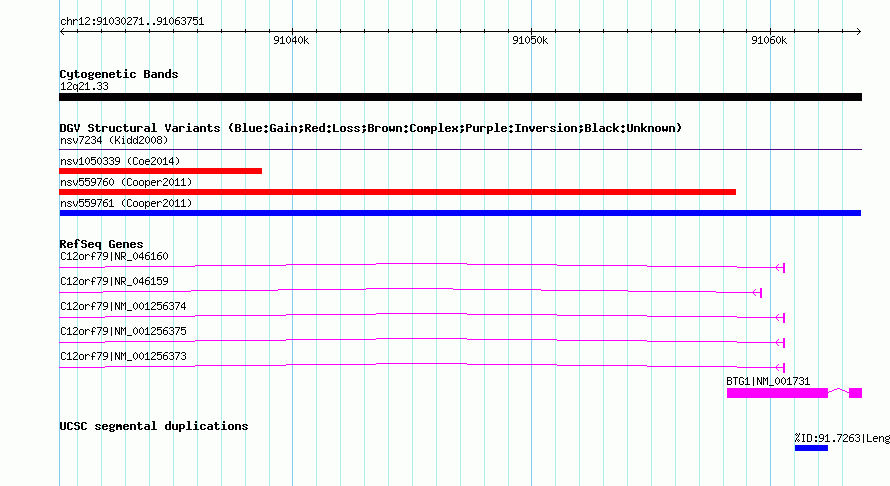The height and width of the screenshot is (486, 890).
Task: Click the C12orf79|NM_001256373 transcript label
Action: tap(123, 357)
